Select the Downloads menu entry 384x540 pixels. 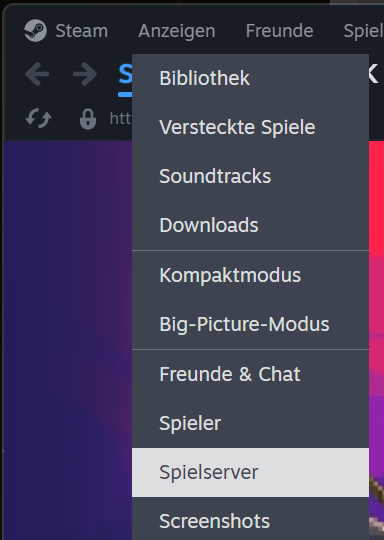point(250,225)
